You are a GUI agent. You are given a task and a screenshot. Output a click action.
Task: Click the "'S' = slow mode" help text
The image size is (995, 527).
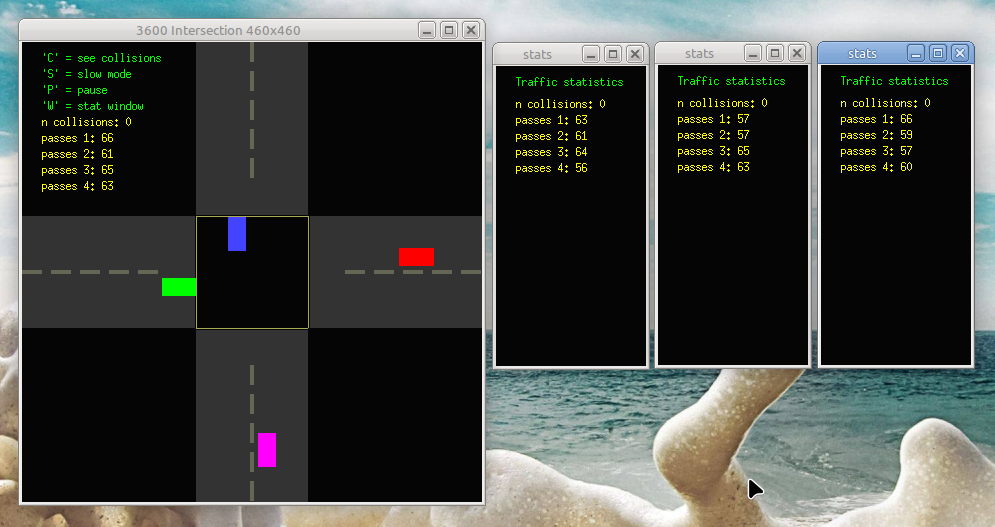pyautogui.click(x=86, y=74)
